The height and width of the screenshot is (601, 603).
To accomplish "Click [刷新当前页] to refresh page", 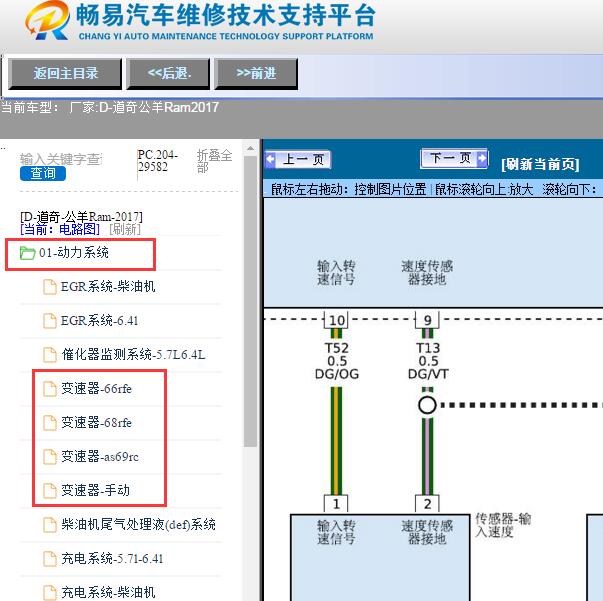I will (540, 165).
